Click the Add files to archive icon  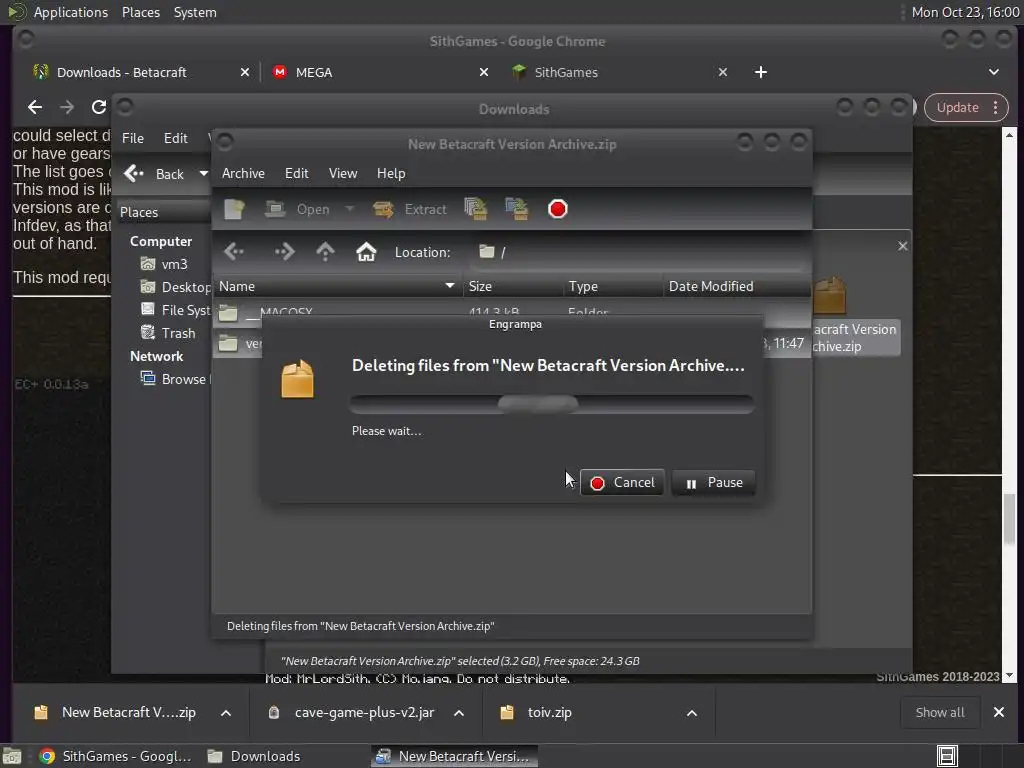coord(475,209)
